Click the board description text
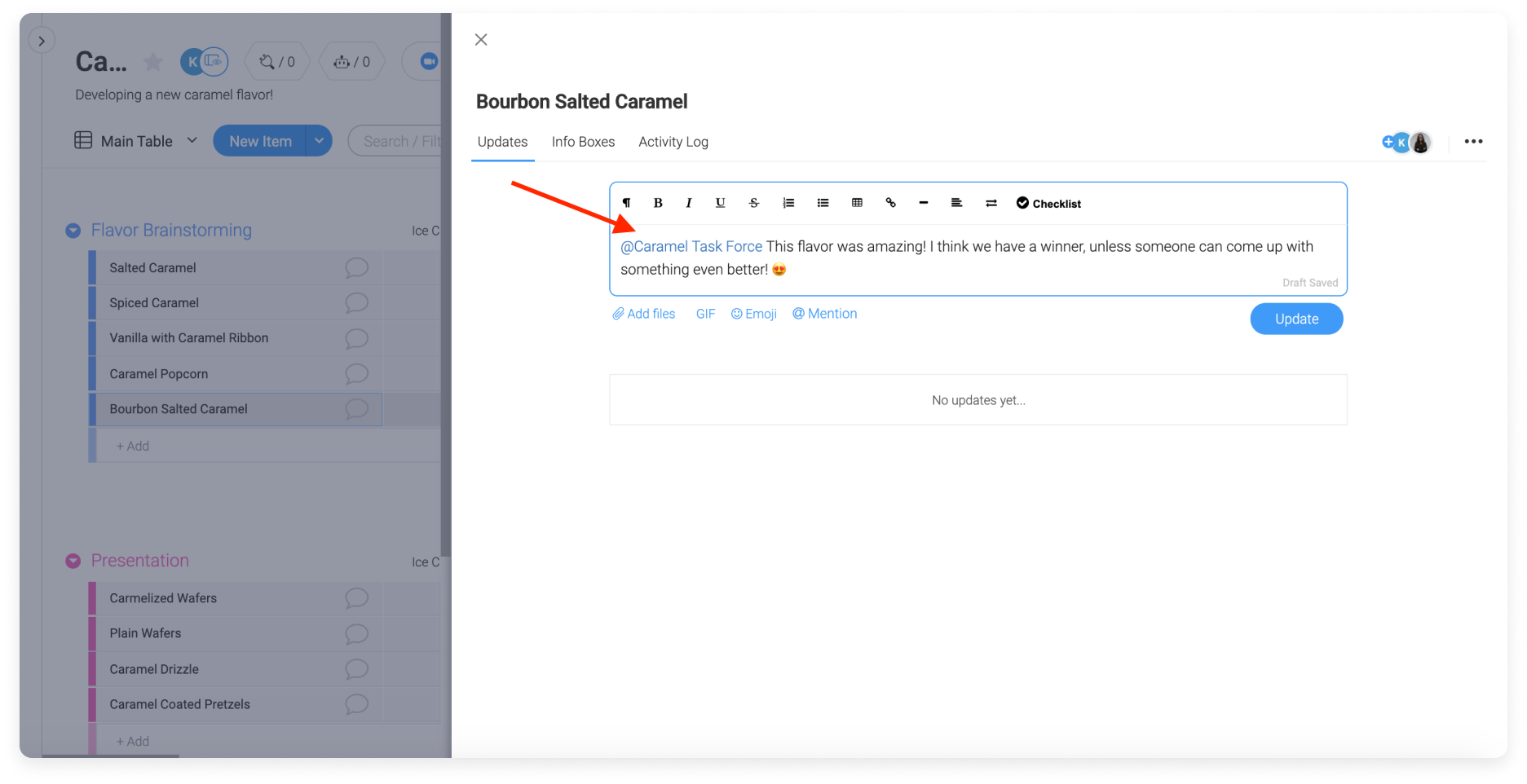 click(x=174, y=95)
